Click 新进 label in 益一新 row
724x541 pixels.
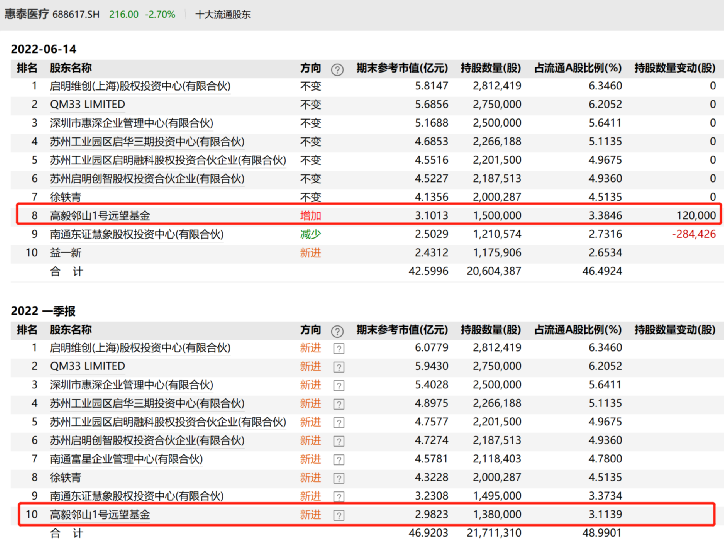click(x=311, y=253)
